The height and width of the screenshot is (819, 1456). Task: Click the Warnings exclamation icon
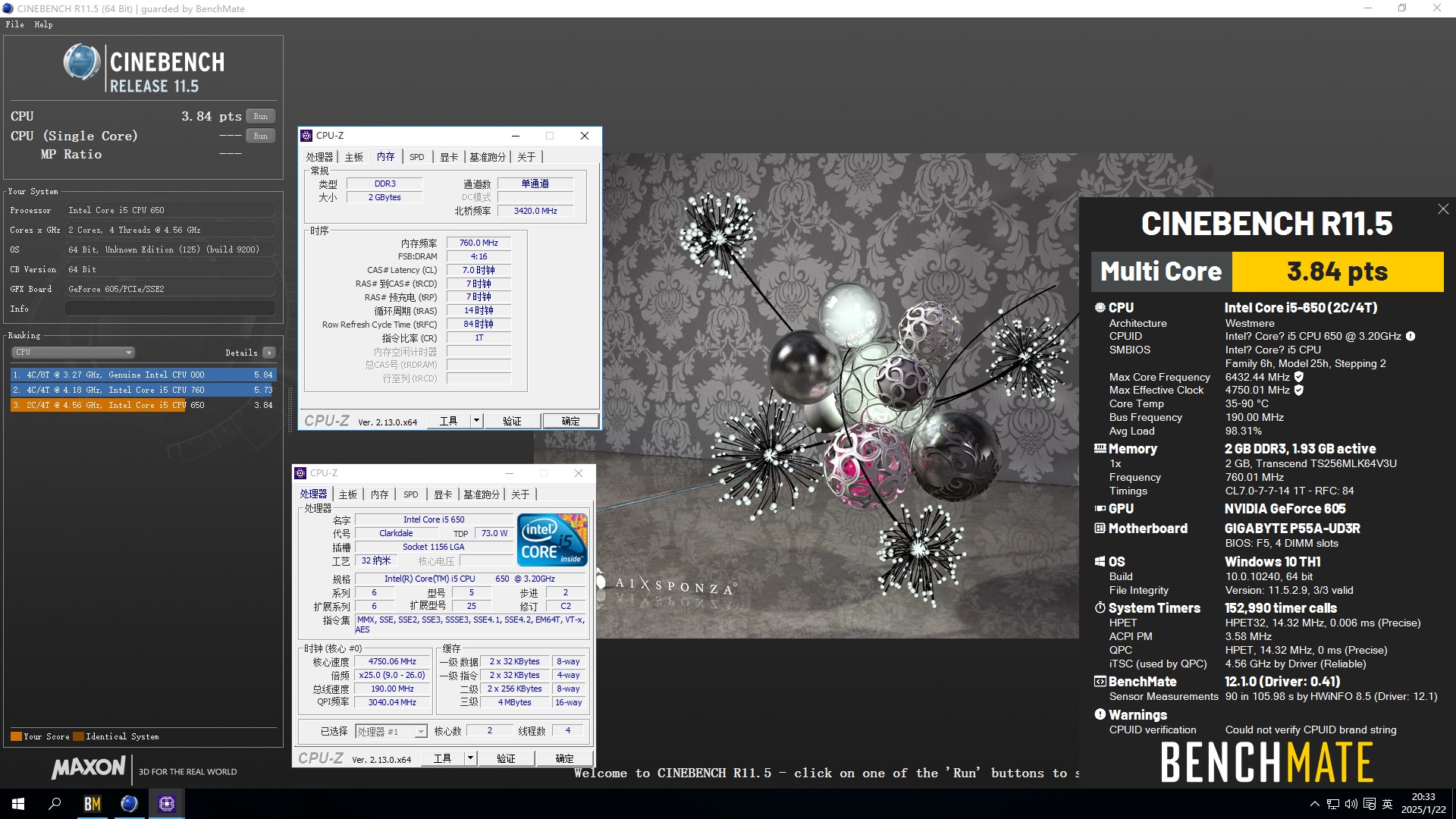tap(1100, 714)
